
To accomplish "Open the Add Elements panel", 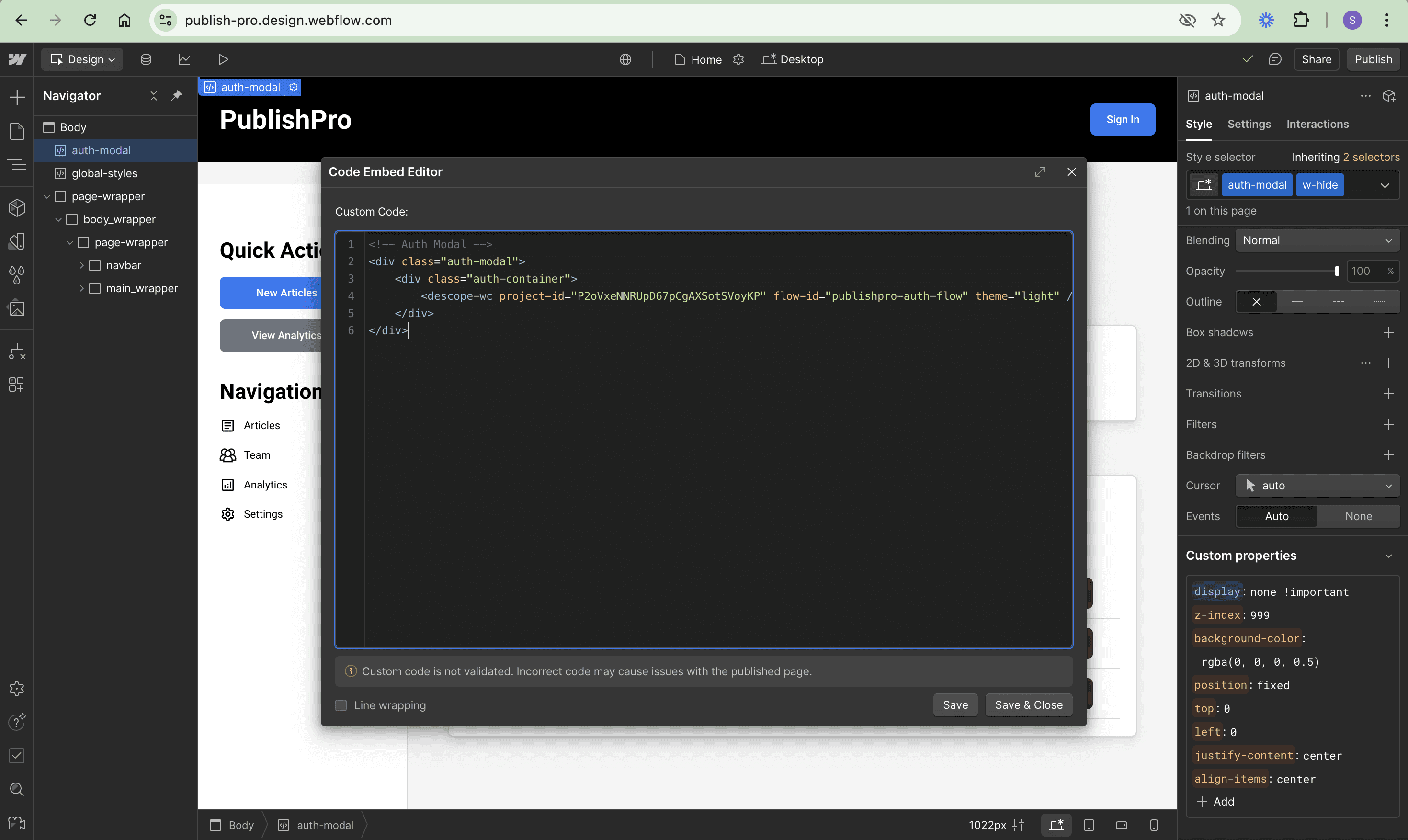I will click(x=17, y=97).
